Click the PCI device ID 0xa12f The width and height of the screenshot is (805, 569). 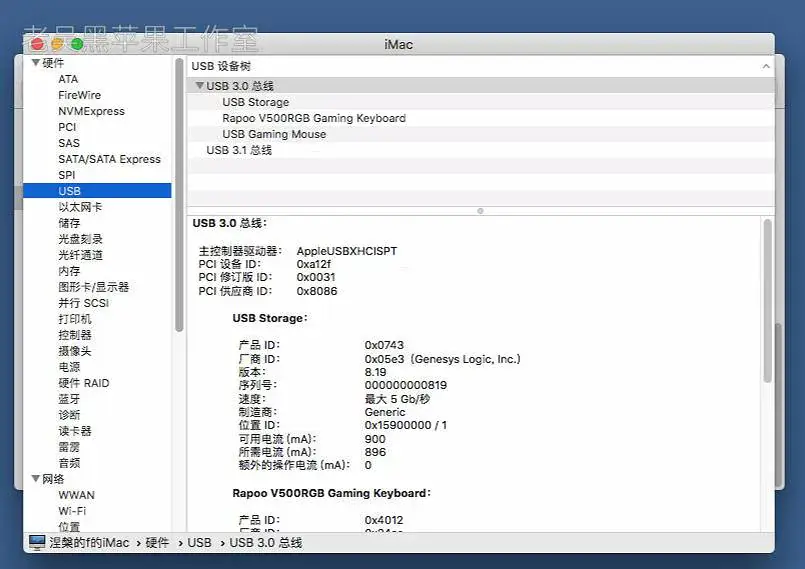(314, 264)
